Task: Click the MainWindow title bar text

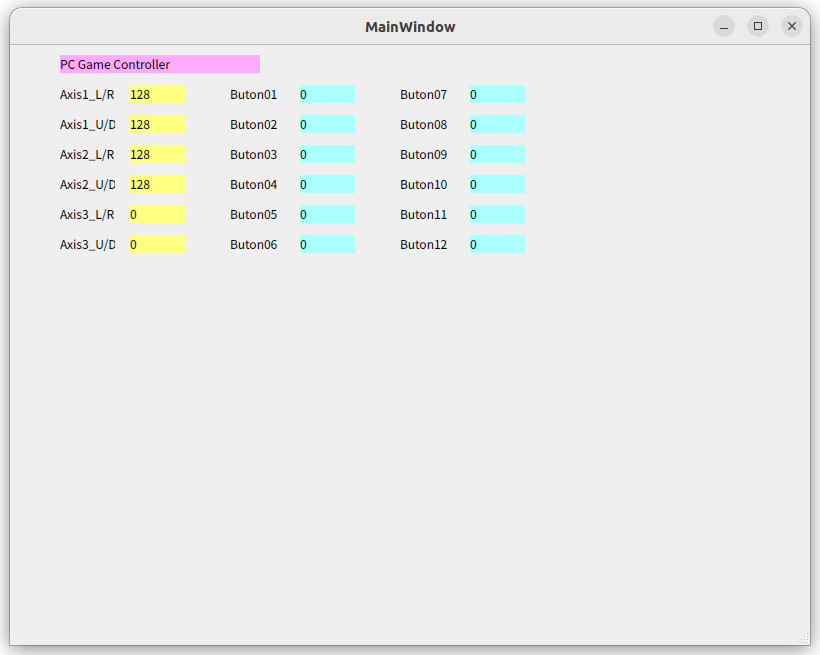Action: coord(410,26)
